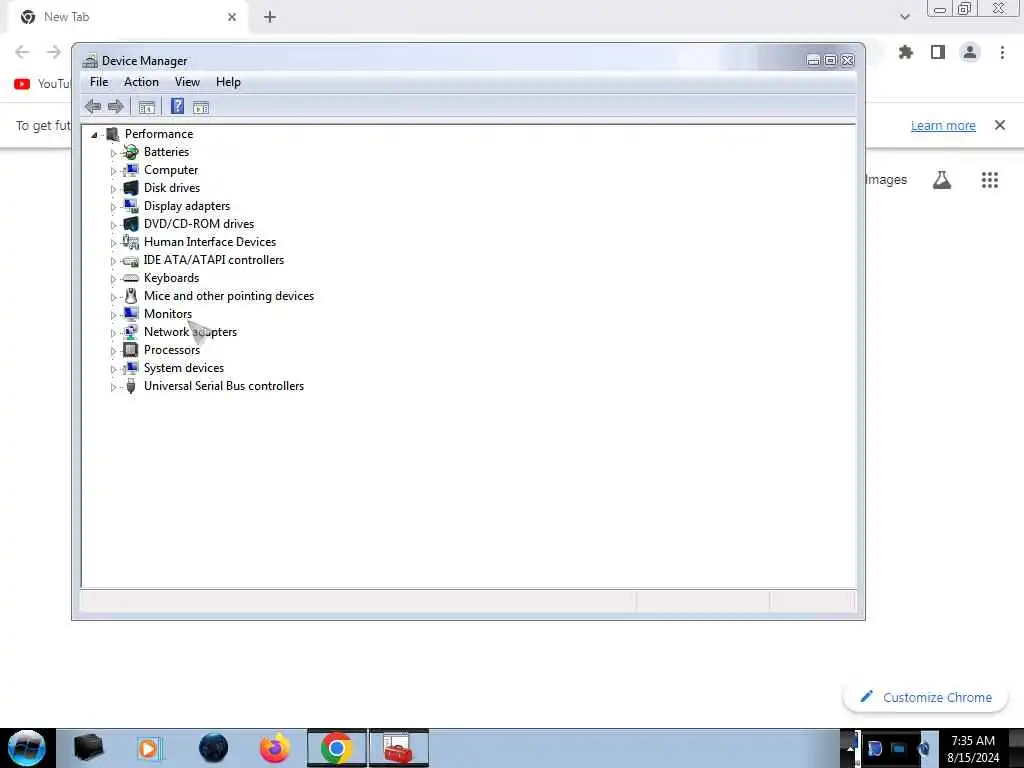The height and width of the screenshot is (768, 1024).
Task: Select the System devices row
Action: point(184,368)
